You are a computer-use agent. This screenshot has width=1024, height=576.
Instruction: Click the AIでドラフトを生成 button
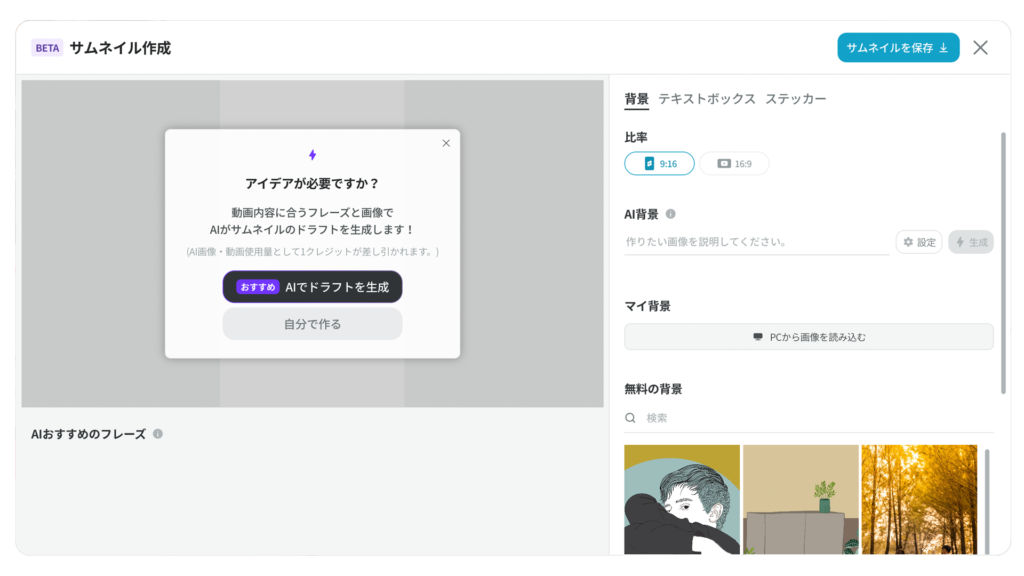coord(312,287)
